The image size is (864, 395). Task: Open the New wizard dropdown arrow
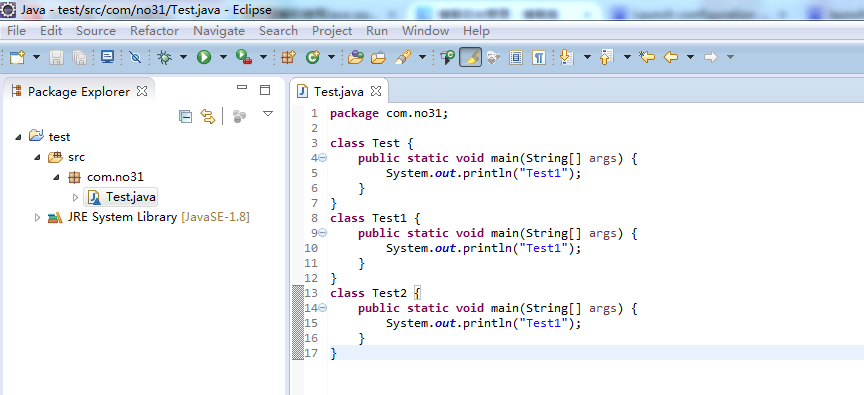(36, 57)
